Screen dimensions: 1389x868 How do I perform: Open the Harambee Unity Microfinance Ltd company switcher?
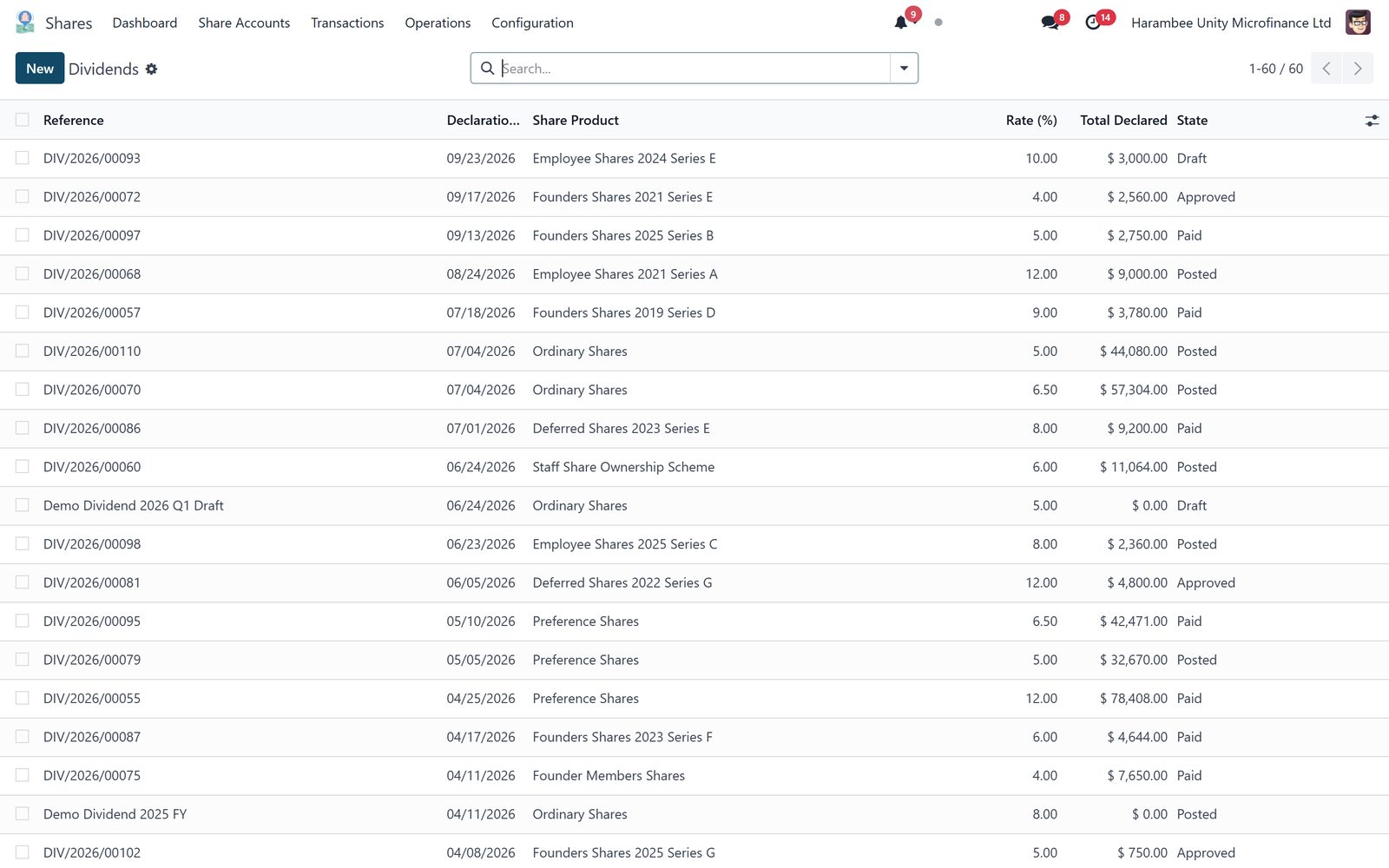[1231, 23]
